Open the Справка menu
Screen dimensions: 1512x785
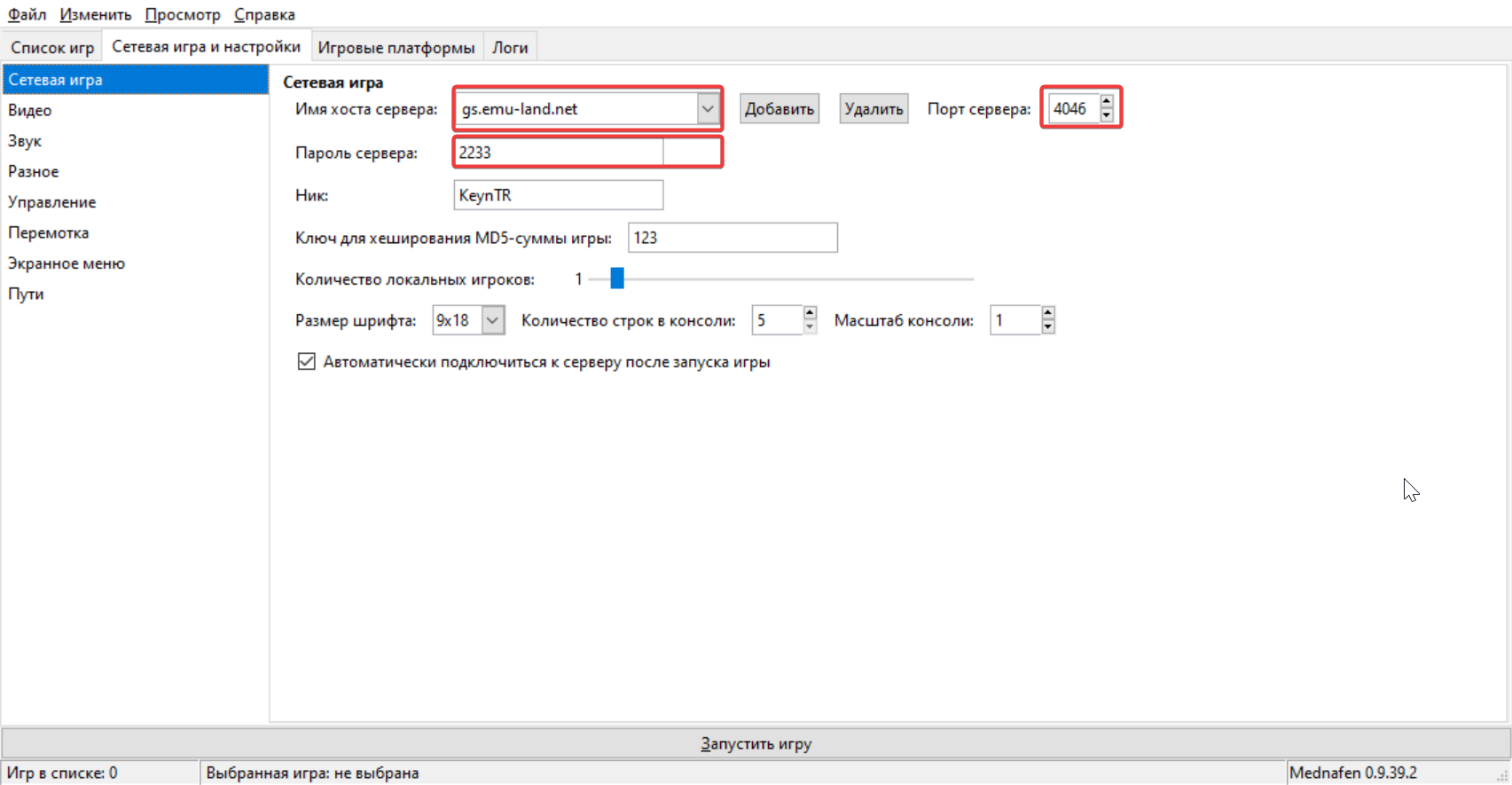click(x=264, y=14)
